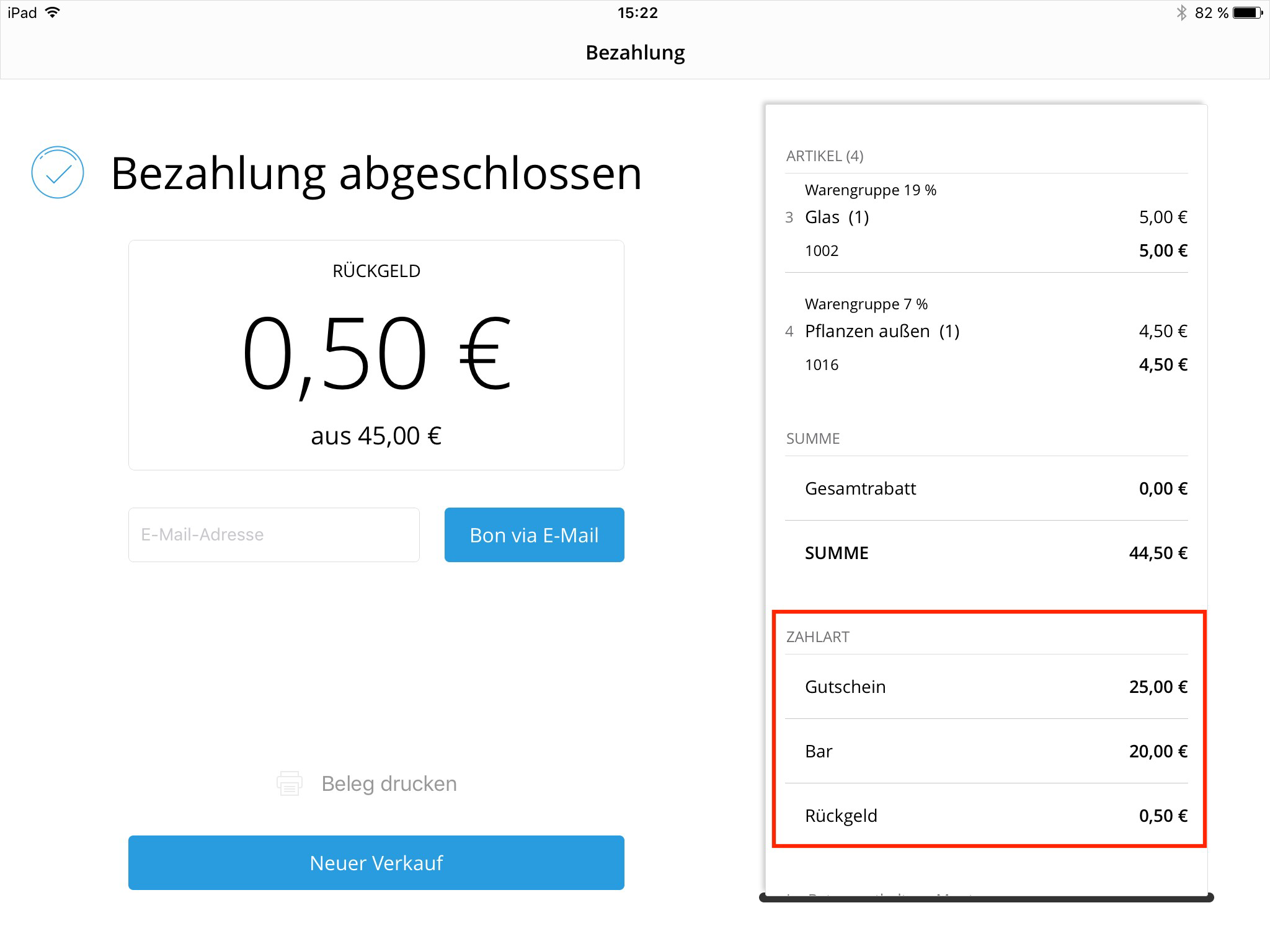
Task: Tap the Wi-Fi status icon
Action: [53, 12]
